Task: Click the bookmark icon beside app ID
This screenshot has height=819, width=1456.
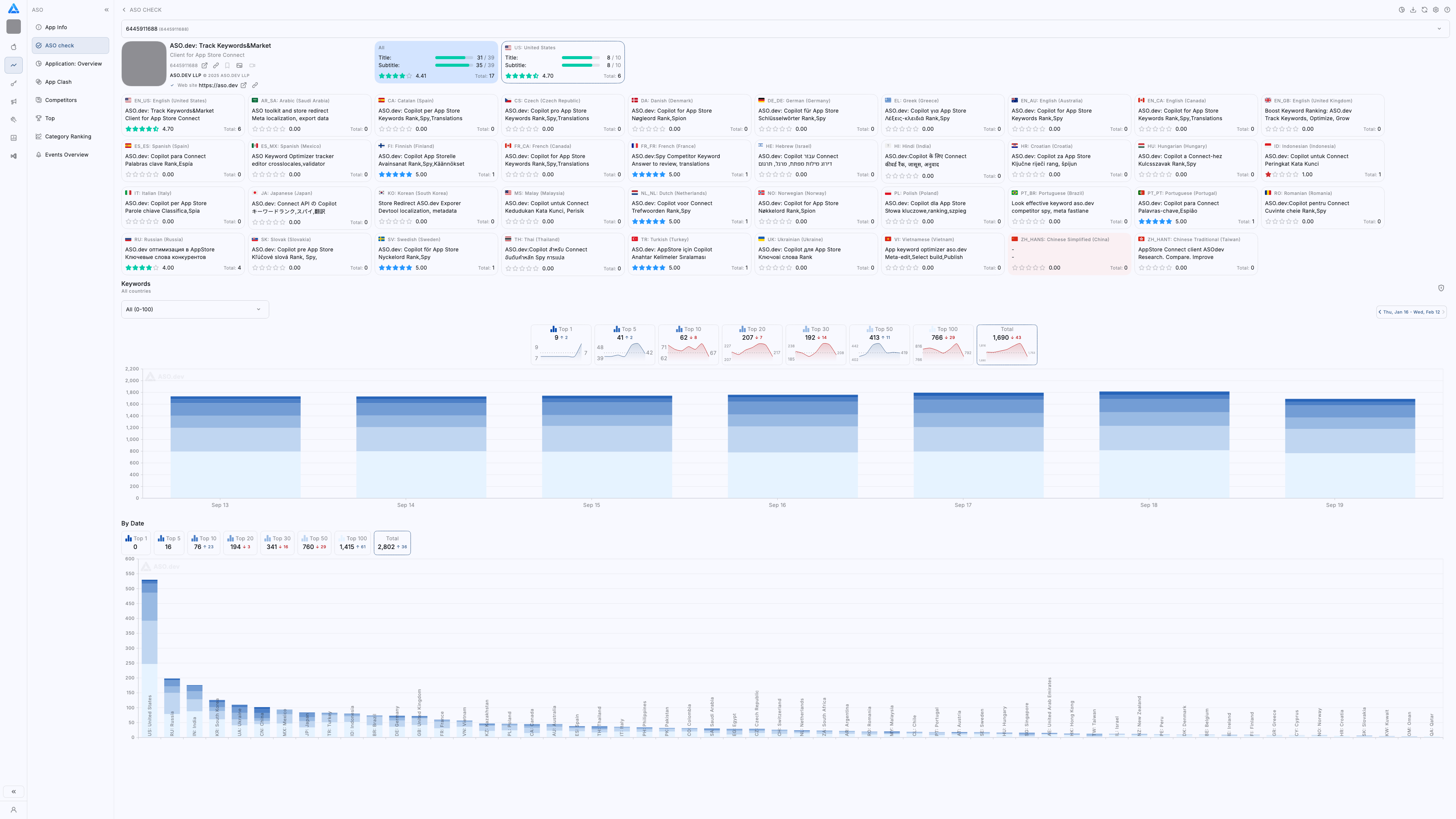Action: (x=227, y=66)
